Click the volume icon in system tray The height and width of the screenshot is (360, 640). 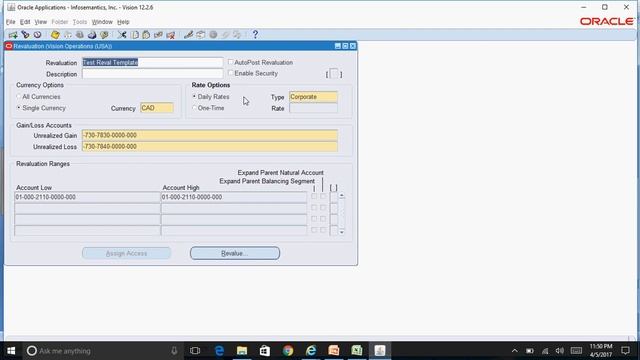pyautogui.click(x=560, y=351)
